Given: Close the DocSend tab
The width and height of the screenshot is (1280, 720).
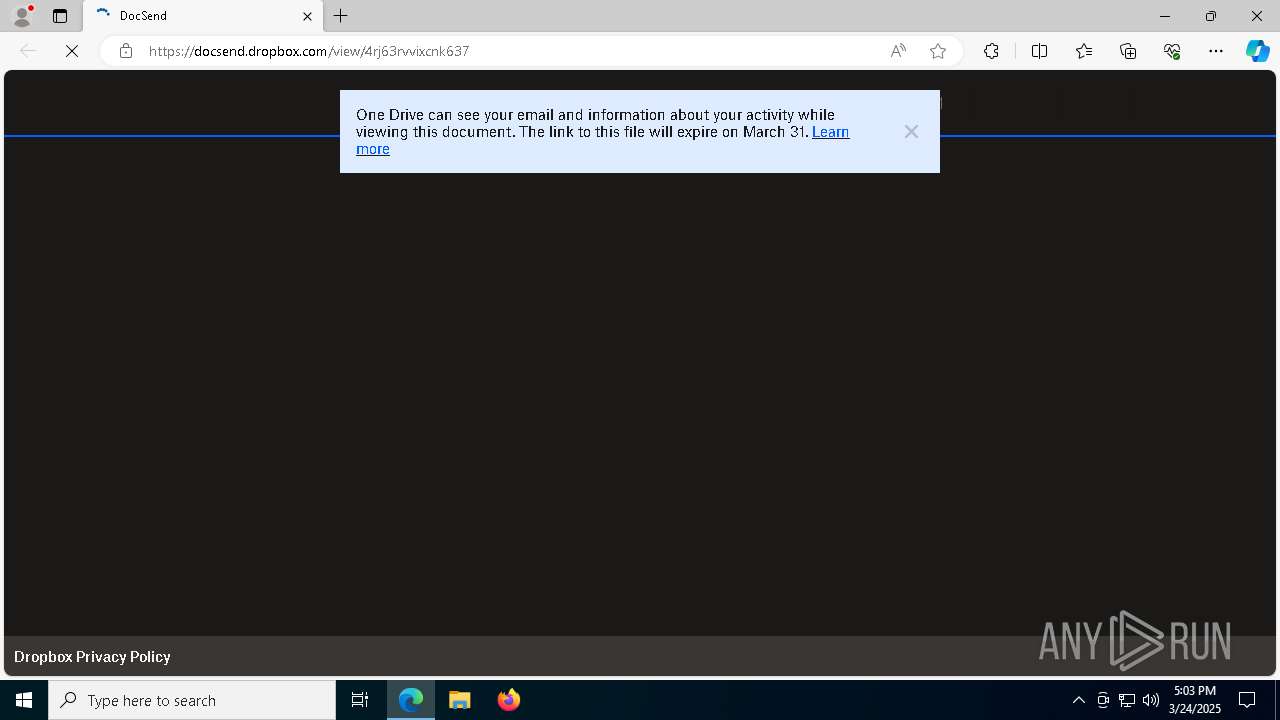Looking at the screenshot, I should pyautogui.click(x=307, y=16).
